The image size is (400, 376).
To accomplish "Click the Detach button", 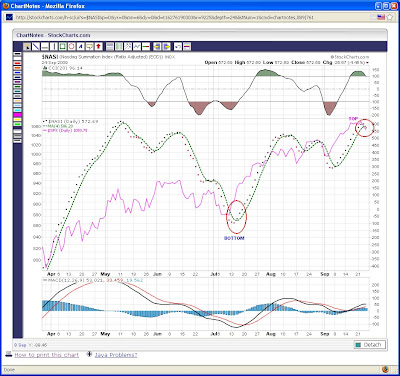I will pos(369,345).
